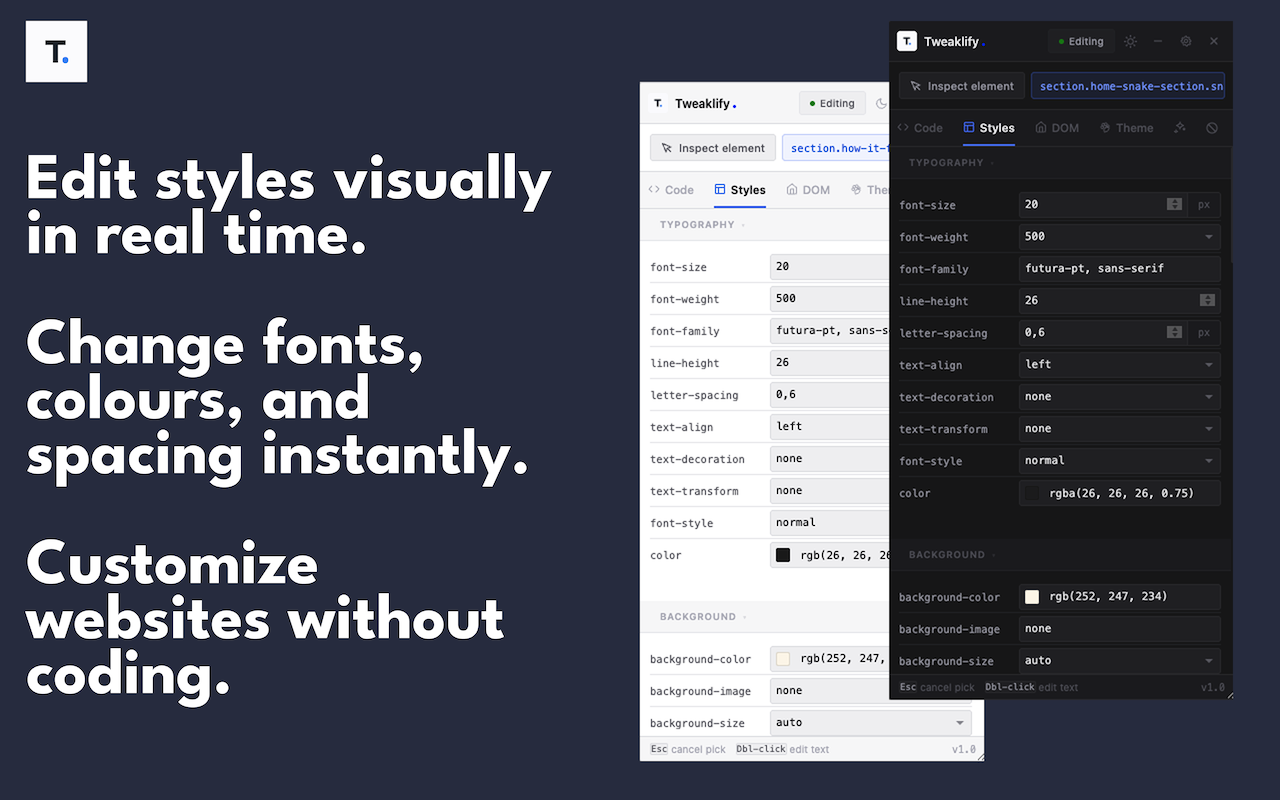Open the font-style normal dropdown in the dark panel
Viewport: 1280px width, 800px height.
pyautogui.click(x=1120, y=461)
